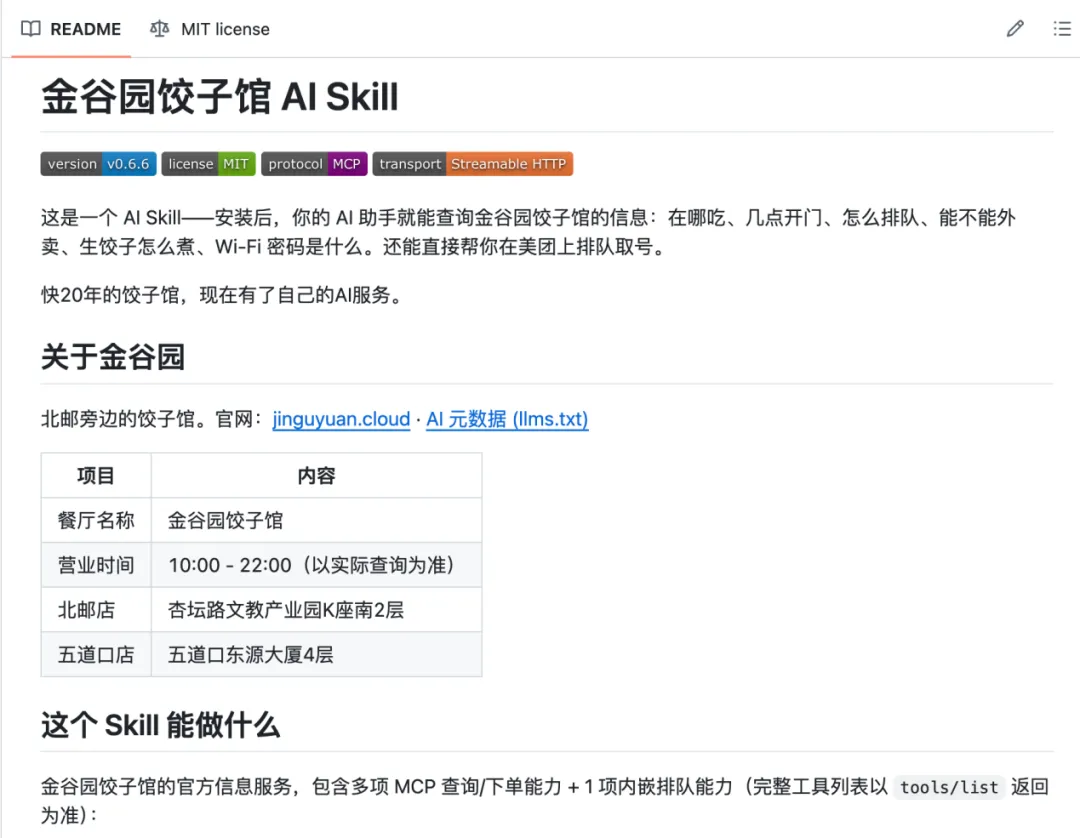The width and height of the screenshot is (1080, 838).
Task: Click the paragraph starting 这是一个 AI Skill
Action: coord(528,232)
